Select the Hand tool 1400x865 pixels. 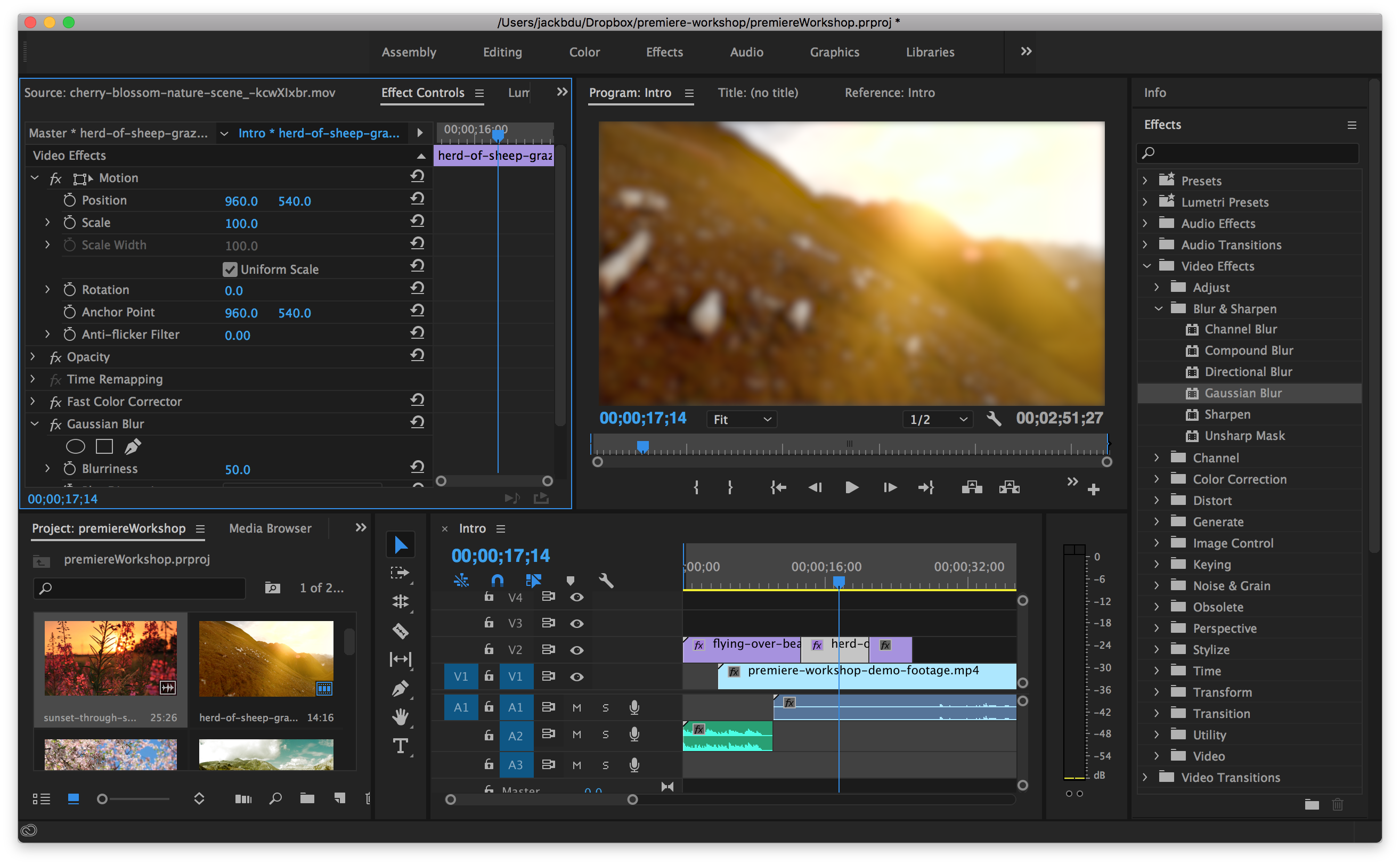(x=400, y=716)
